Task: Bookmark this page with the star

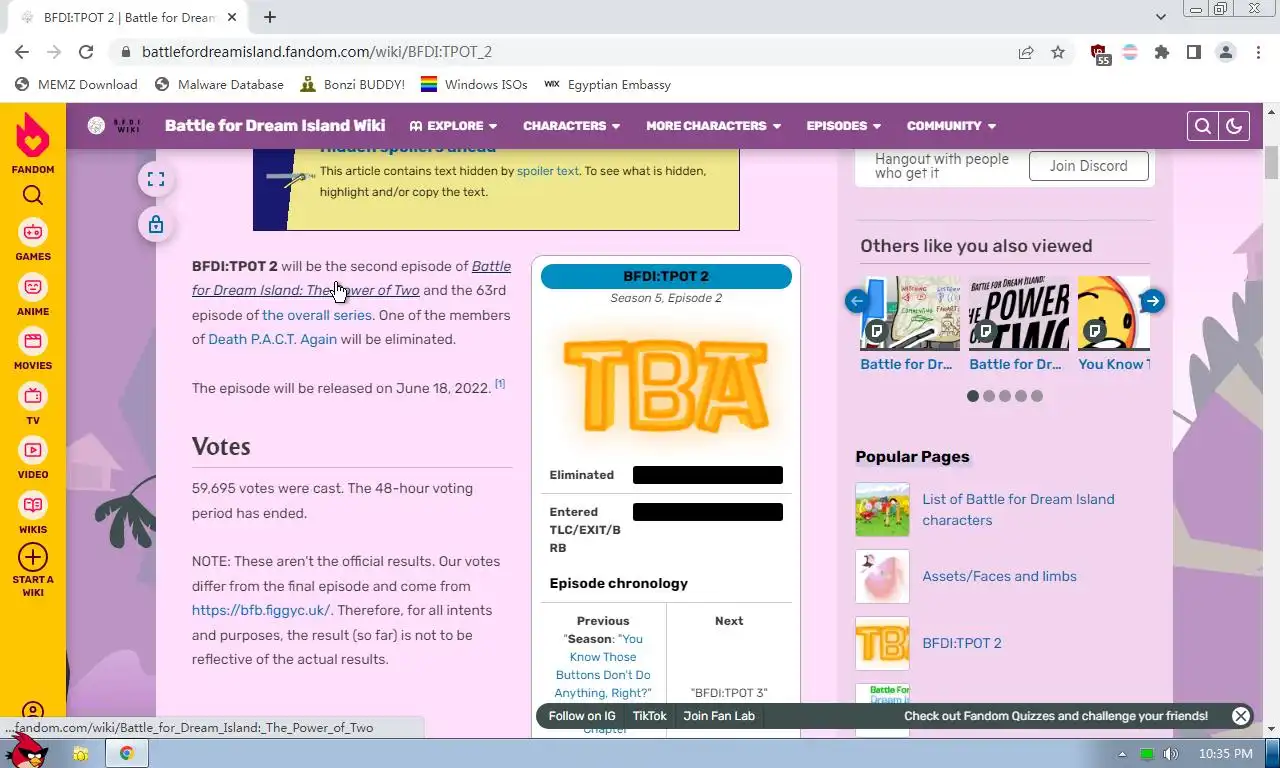Action: click(1058, 52)
